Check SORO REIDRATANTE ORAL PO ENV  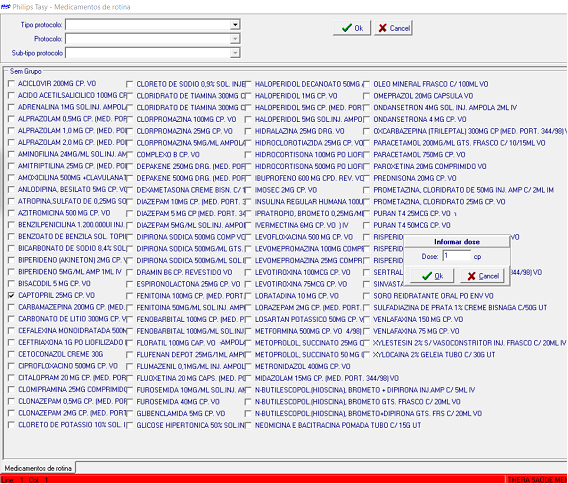point(367,296)
